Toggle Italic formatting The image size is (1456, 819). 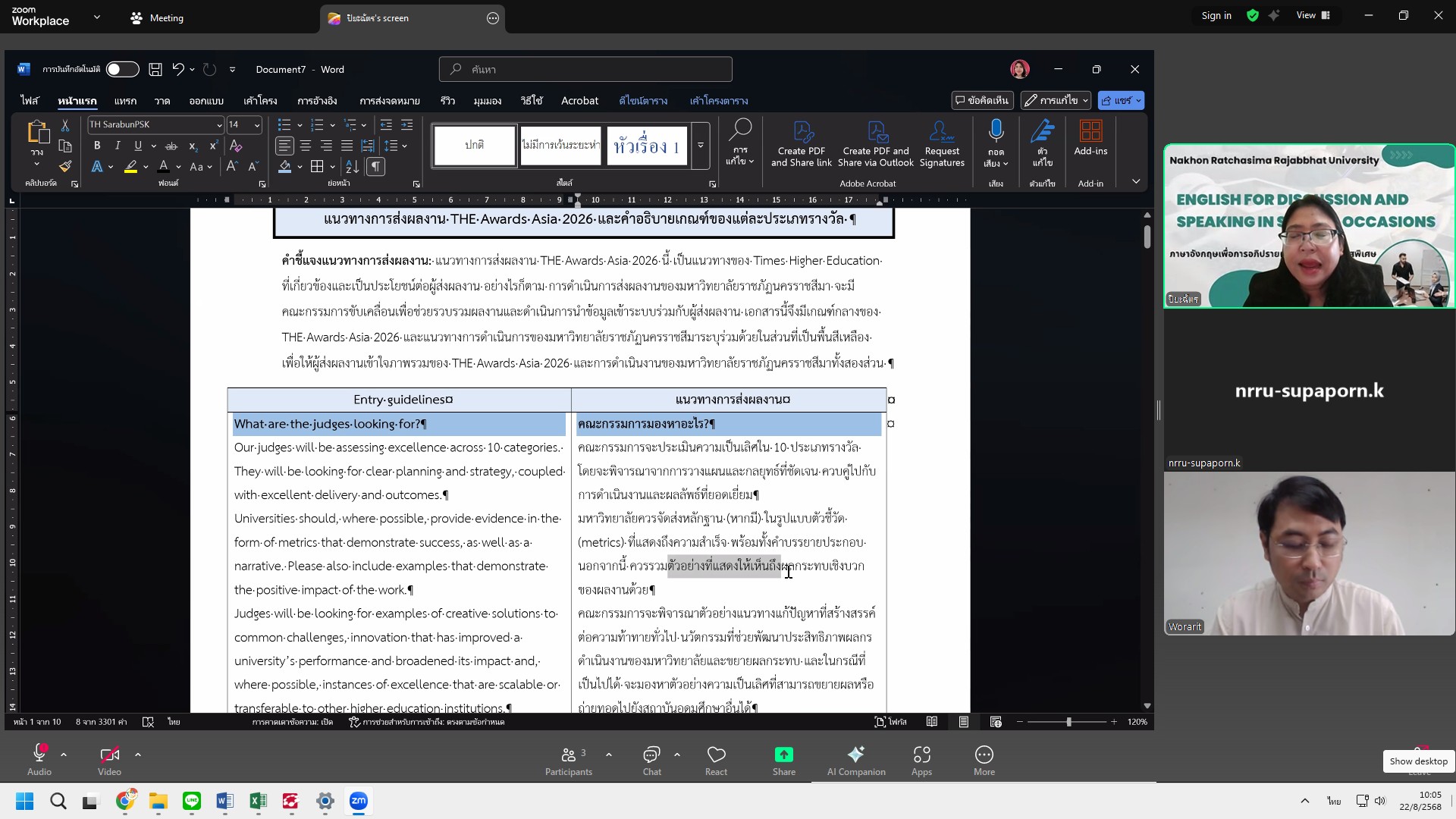point(118,146)
